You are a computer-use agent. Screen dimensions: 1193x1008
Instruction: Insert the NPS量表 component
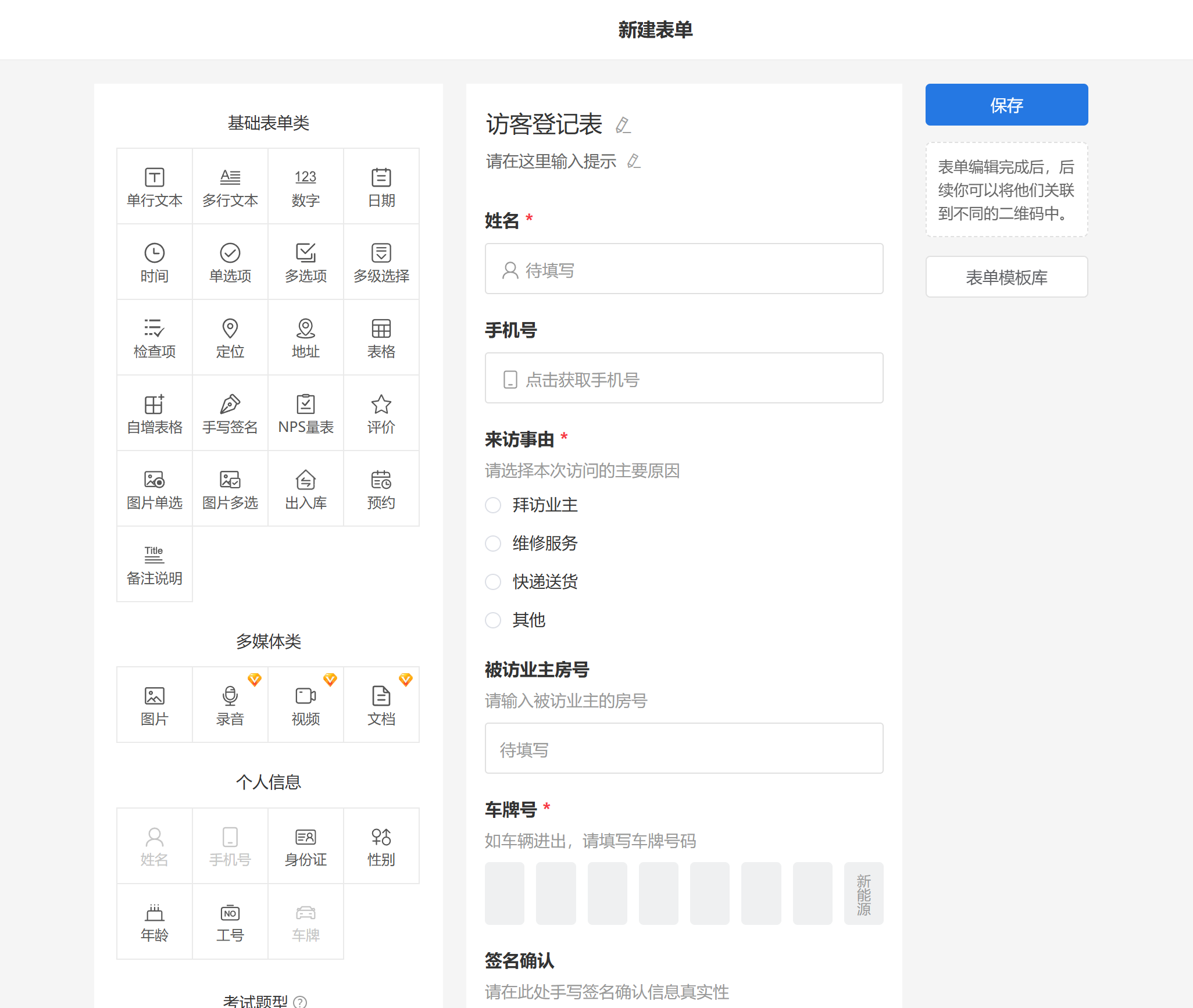point(306,413)
